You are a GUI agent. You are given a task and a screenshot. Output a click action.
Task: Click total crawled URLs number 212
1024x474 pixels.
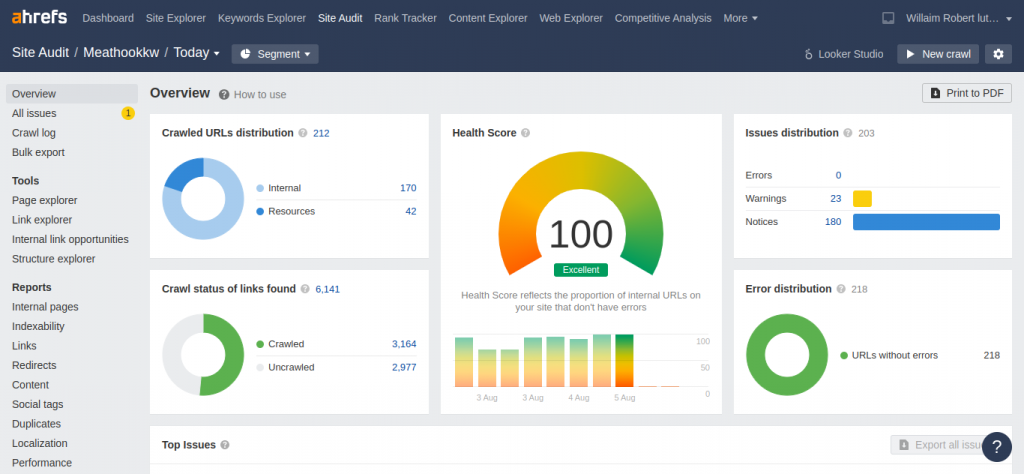click(321, 133)
